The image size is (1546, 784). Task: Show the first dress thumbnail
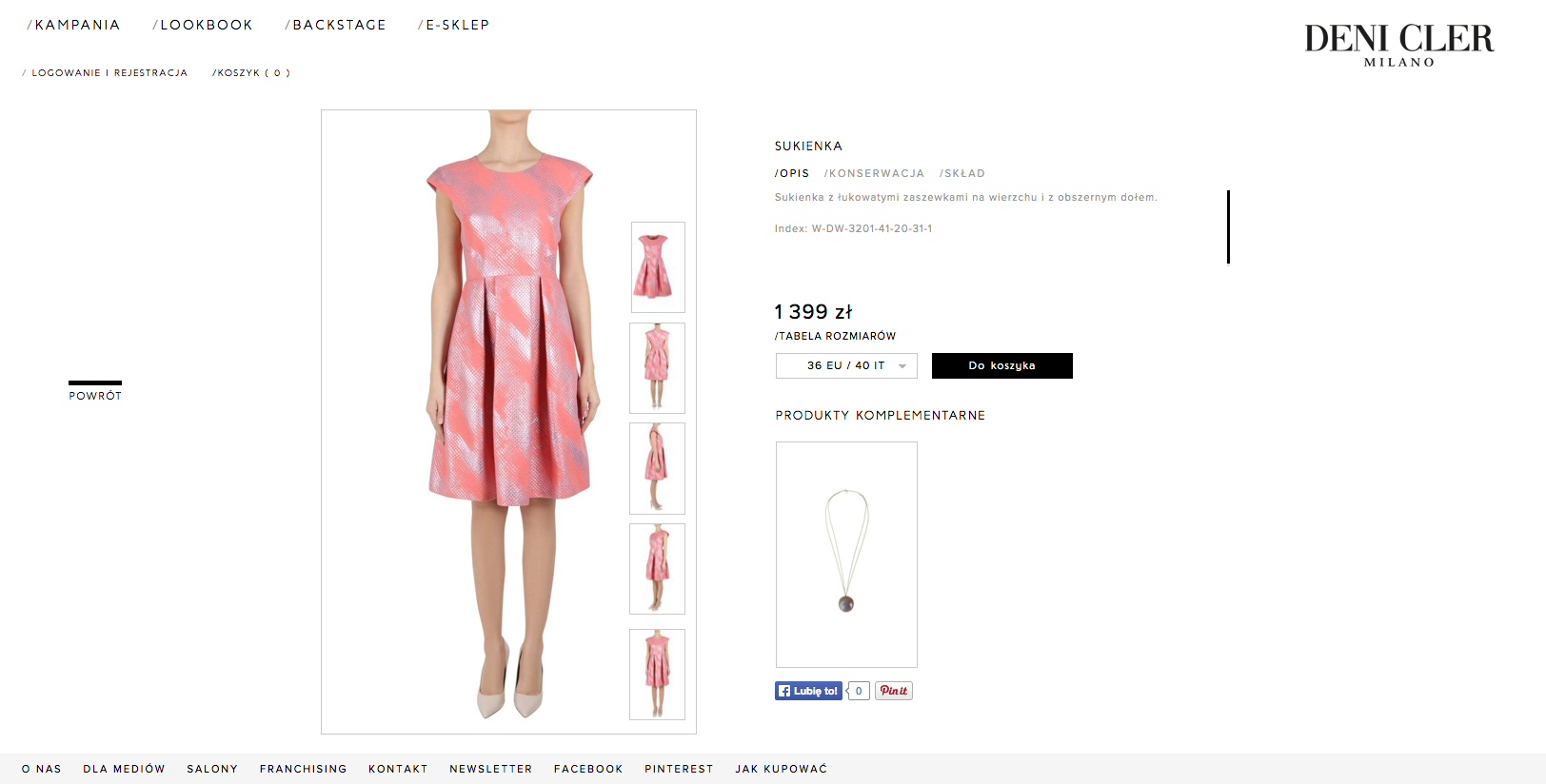click(658, 267)
